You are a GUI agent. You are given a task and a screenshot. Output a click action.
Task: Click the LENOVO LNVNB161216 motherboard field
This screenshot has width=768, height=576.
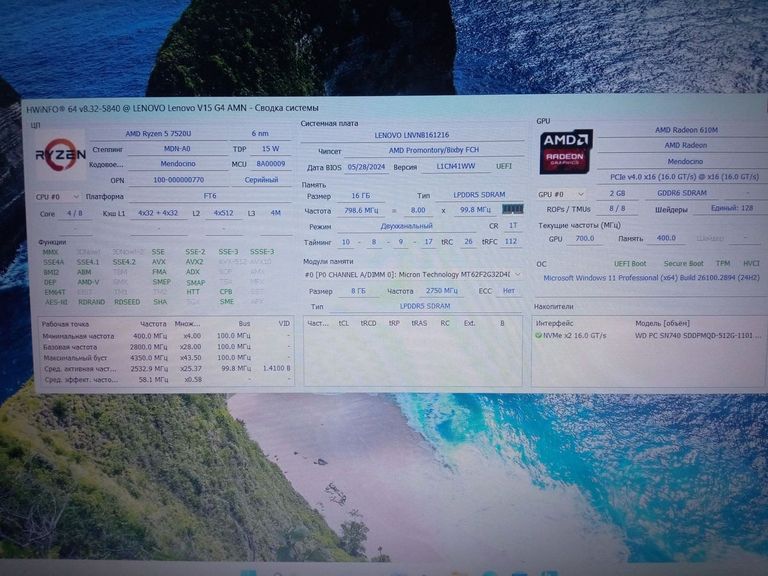point(412,135)
